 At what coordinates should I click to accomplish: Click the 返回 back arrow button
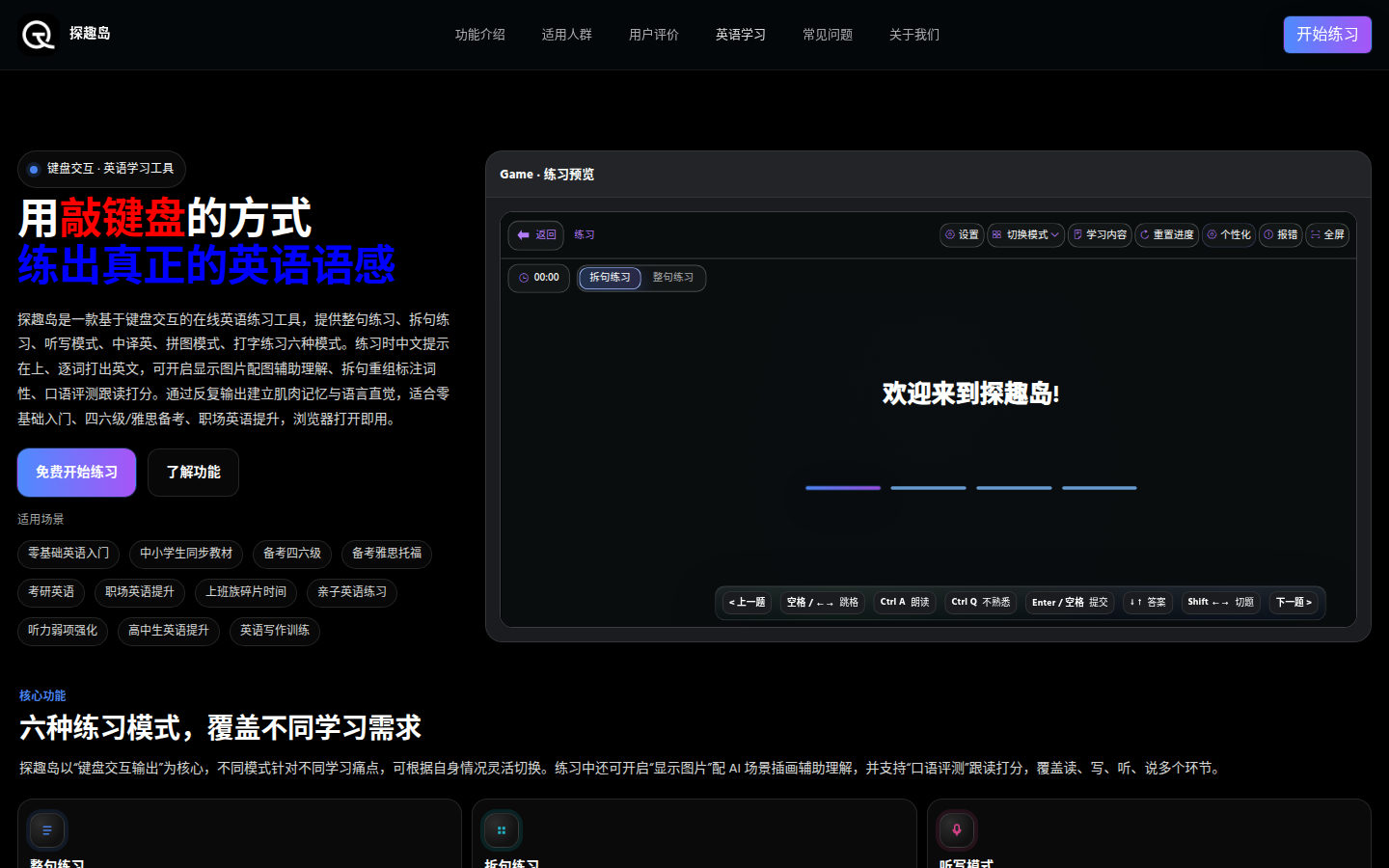click(x=536, y=235)
